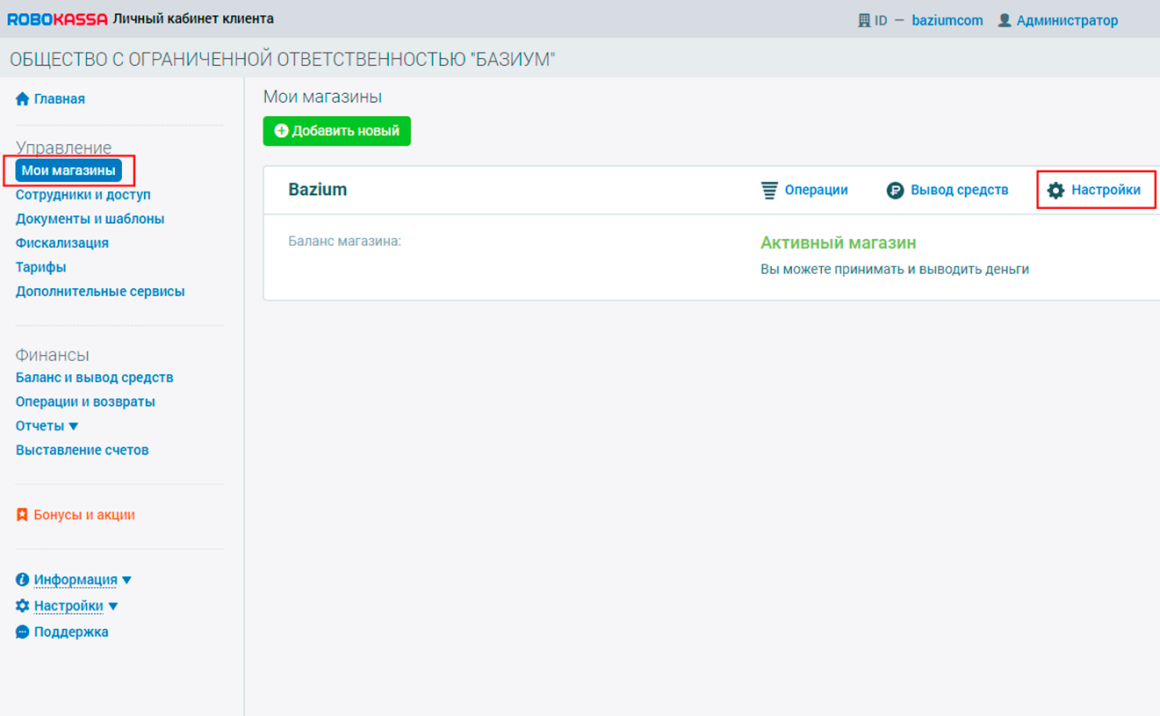Click the building icon next to ID
The height and width of the screenshot is (716, 1160).
[x=863, y=20]
